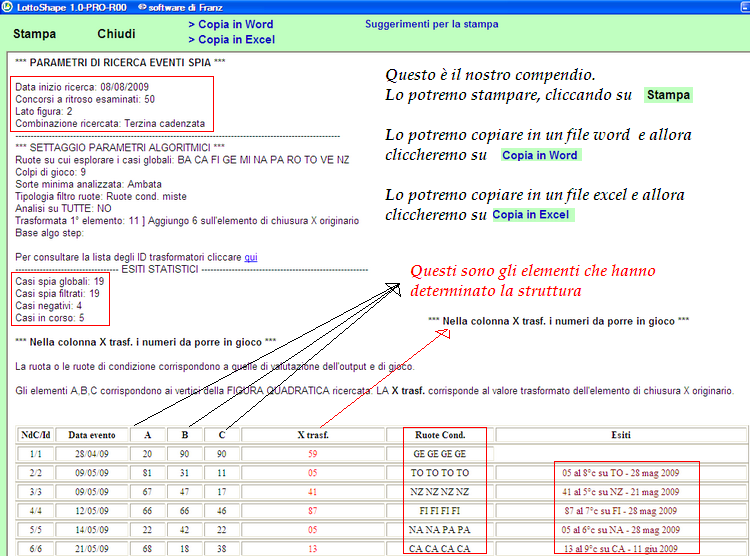Select the cell TO TO TO TO
Screen dimensions: 750x556
click(440, 473)
